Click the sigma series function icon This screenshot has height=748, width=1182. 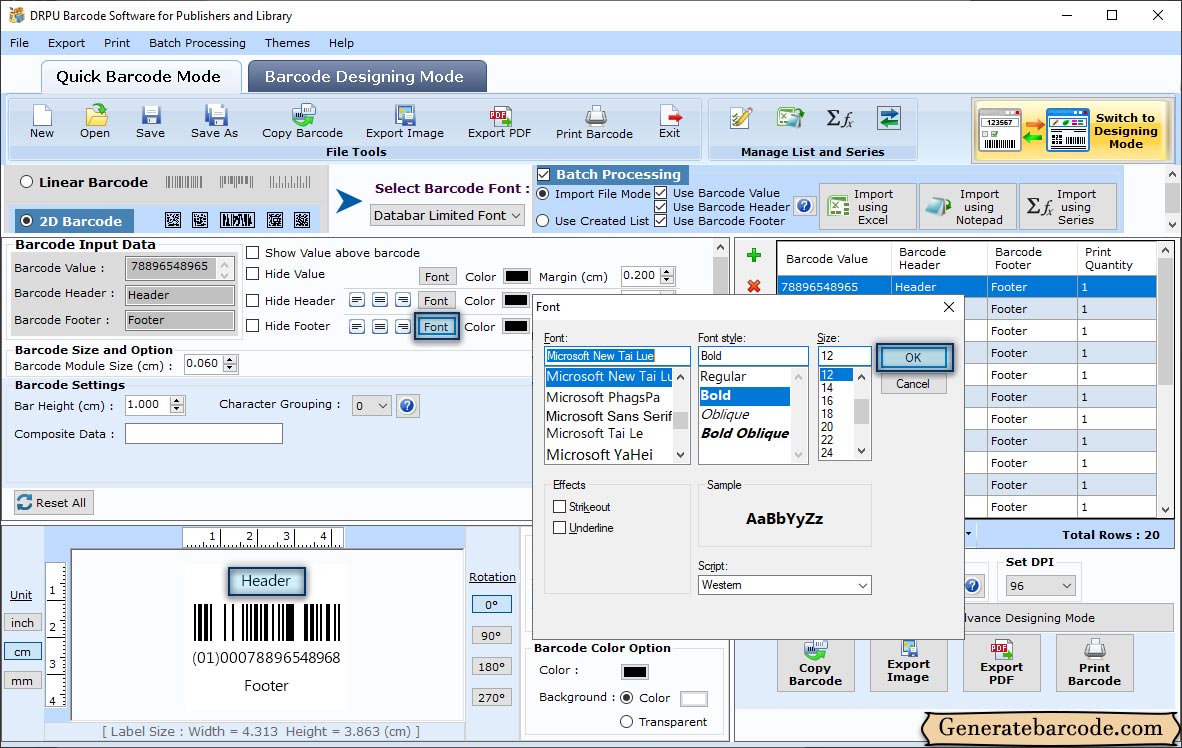pyautogui.click(x=839, y=118)
